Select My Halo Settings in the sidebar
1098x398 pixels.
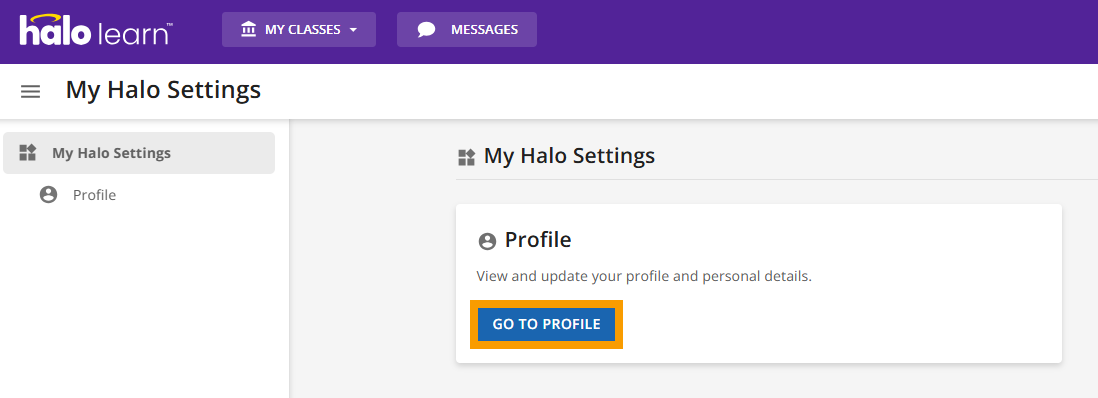click(139, 153)
